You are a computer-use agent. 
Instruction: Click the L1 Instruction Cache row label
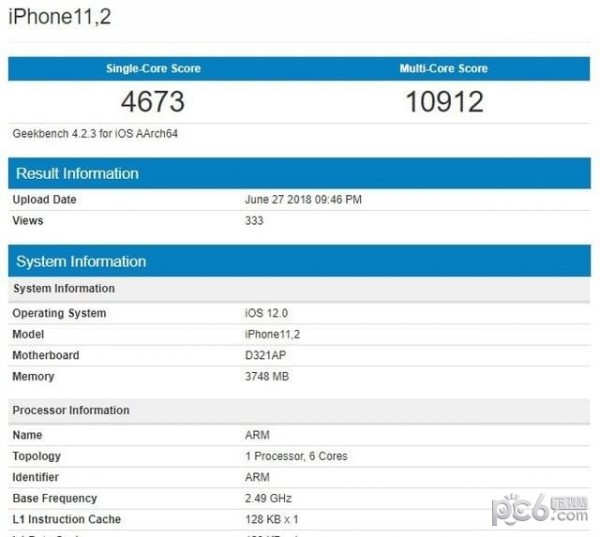point(66,519)
